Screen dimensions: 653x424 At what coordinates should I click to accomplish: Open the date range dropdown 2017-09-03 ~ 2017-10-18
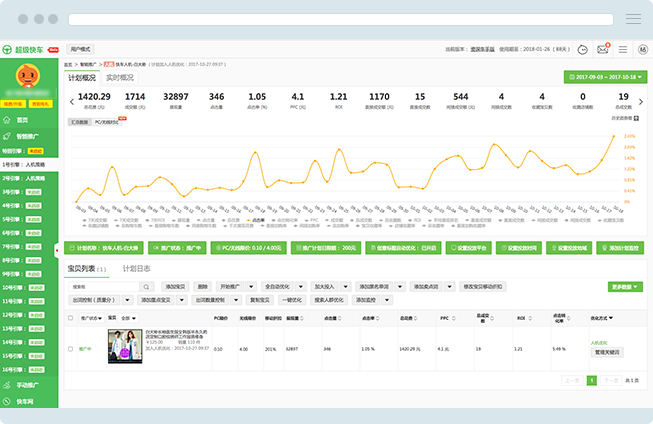[x=604, y=77]
